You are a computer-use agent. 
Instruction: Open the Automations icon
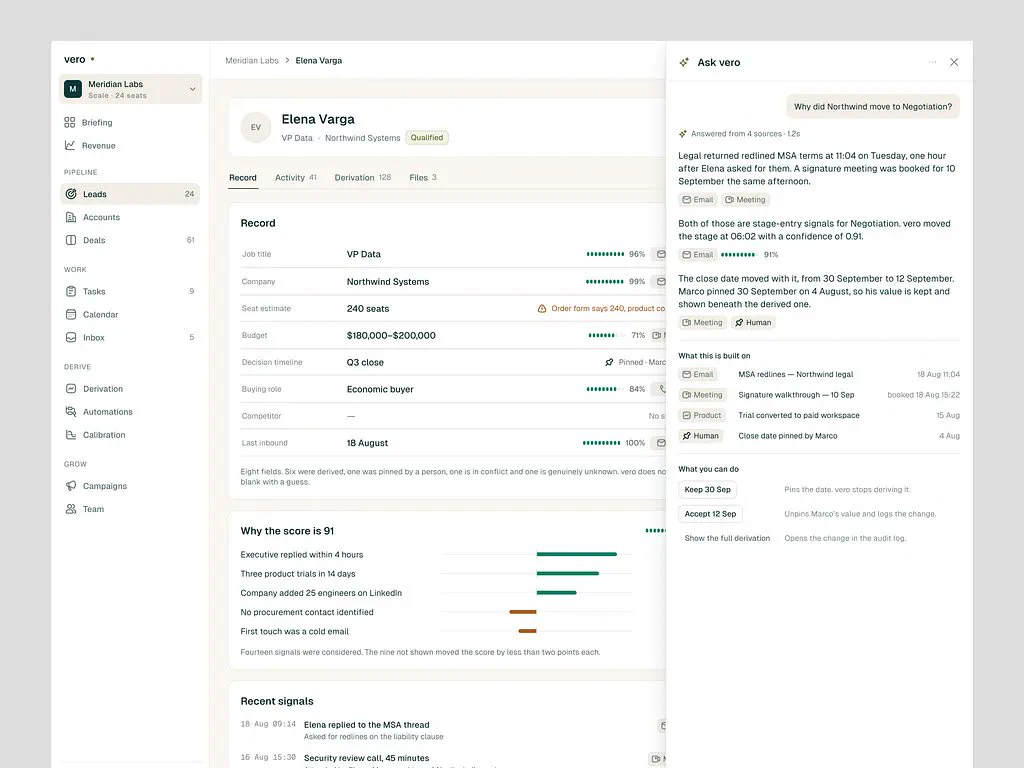(71, 412)
